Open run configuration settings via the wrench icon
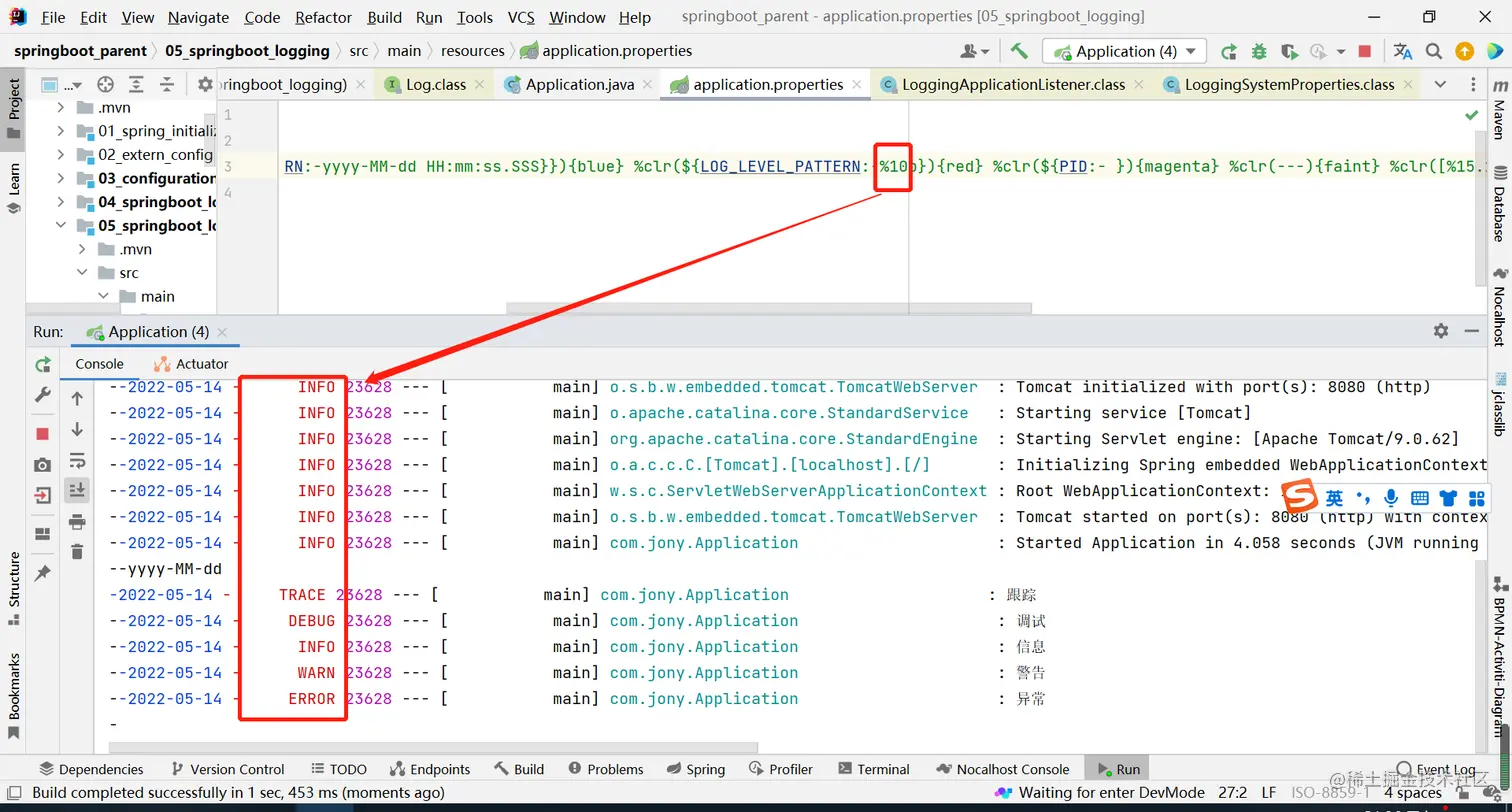1512x812 pixels. point(42,395)
